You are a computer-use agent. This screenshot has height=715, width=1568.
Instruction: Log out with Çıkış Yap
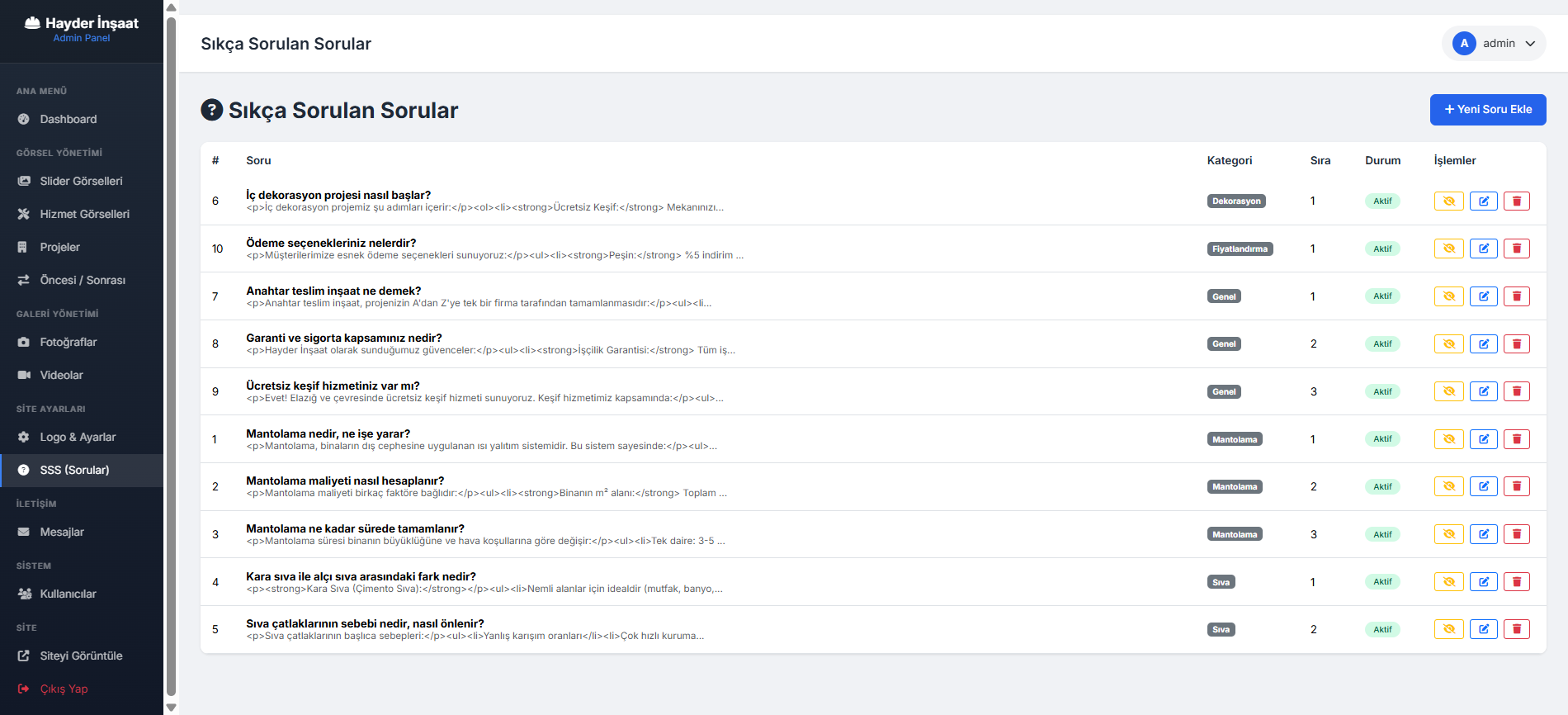(x=82, y=689)
